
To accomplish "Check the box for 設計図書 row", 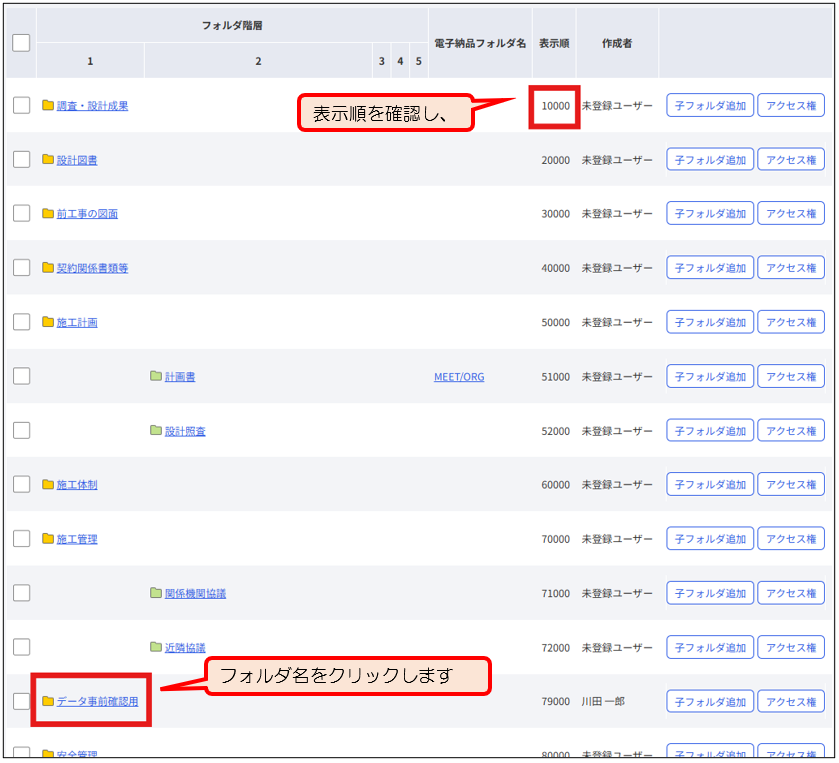I will [21, 159].
